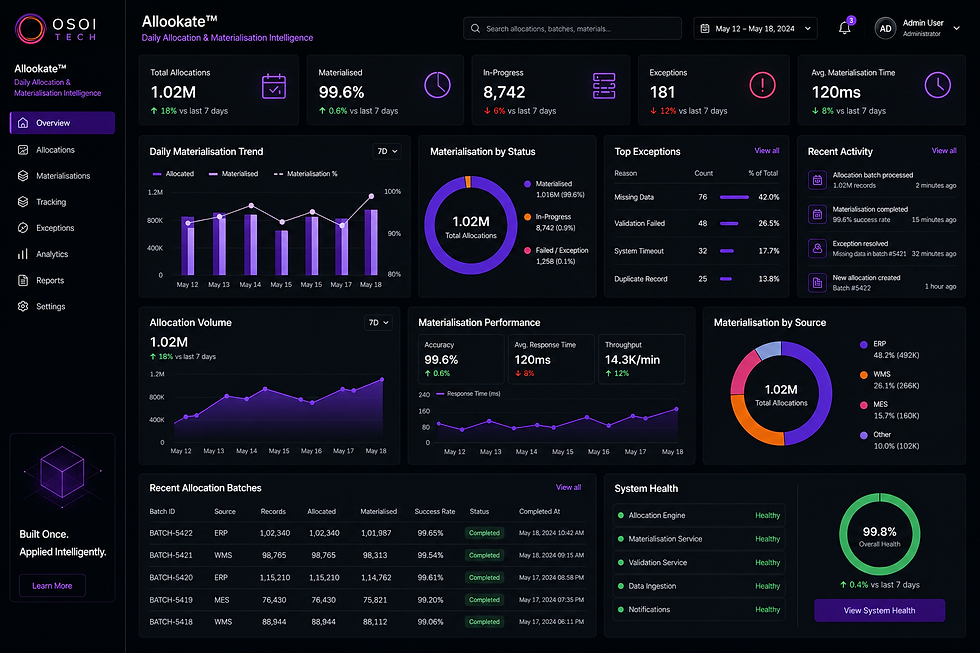Click the System Timeout percentage bar
This screenshot has height=653, width=980.
tap(726, 251)
